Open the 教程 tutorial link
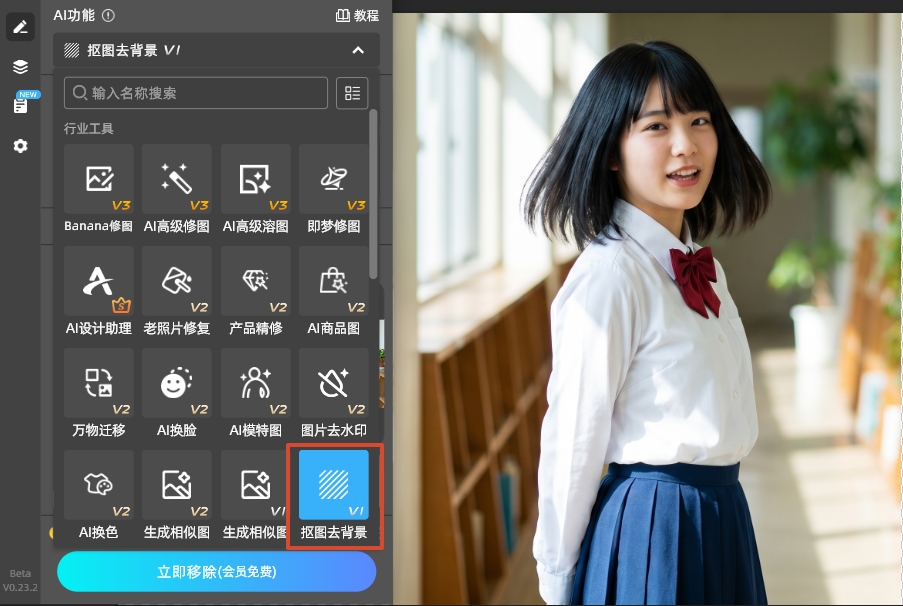Viewport: 903px width, 606px height. point(357,15)
